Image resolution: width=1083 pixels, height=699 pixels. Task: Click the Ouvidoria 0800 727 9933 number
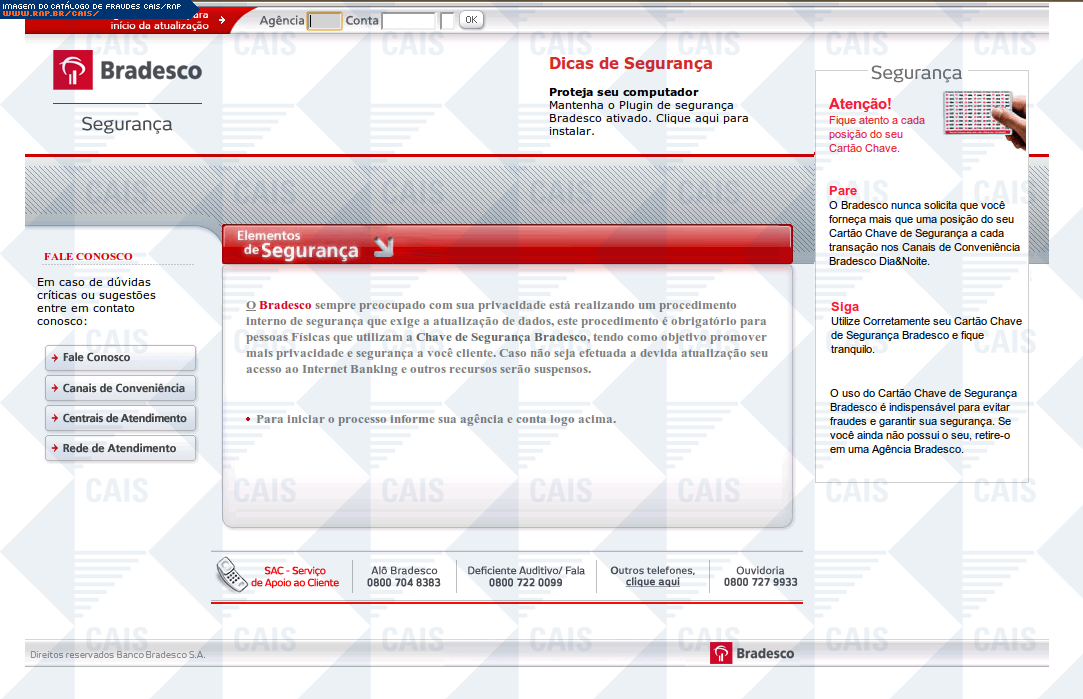pyautogui.click(x=760, y=582)
